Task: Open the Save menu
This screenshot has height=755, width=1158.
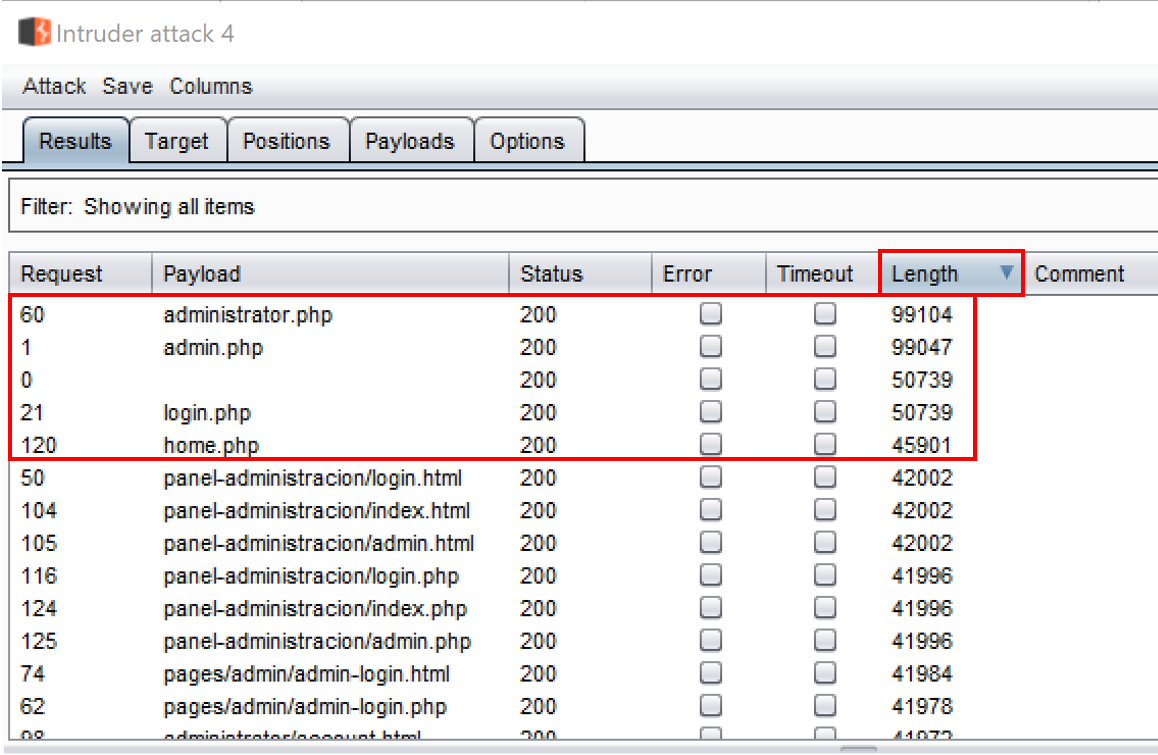Action: (127, 86)
